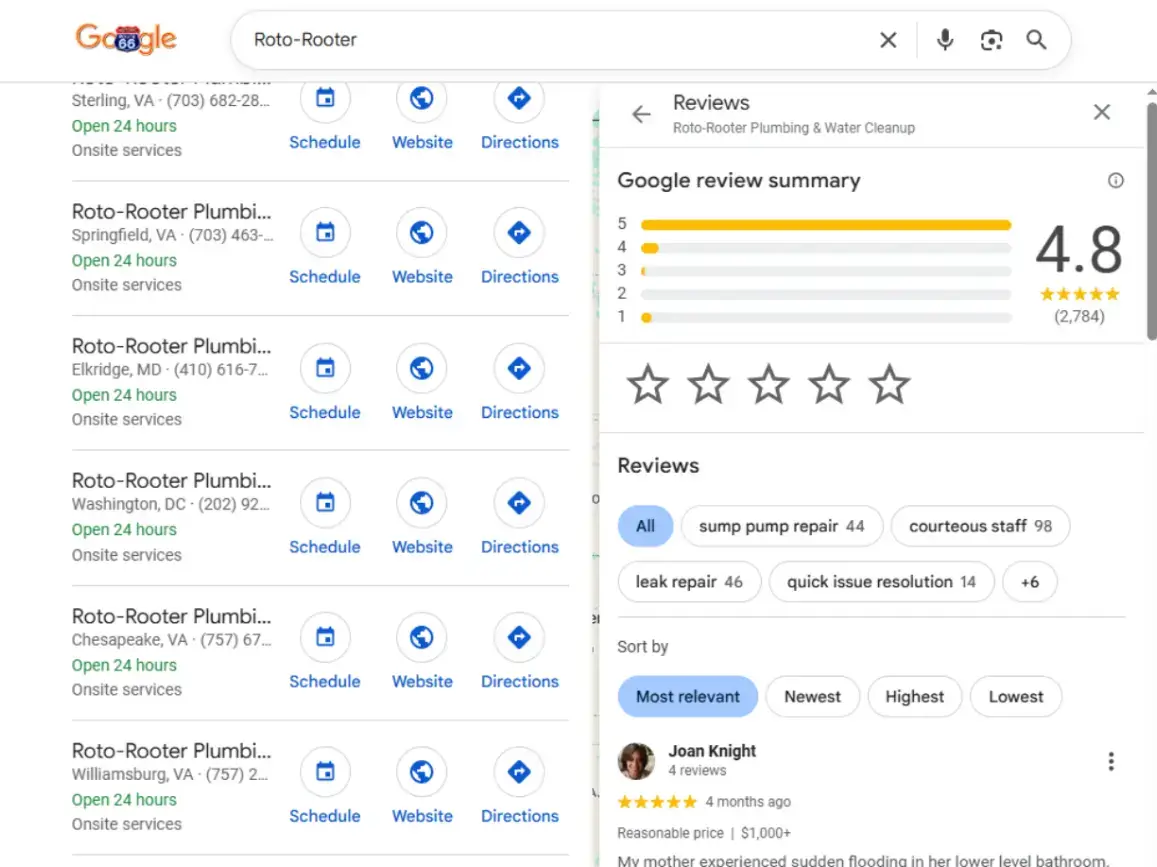The width and height of the screenshot is (1157, 867).
Task: Sort reviews by Newest
Action: point(812,697)
